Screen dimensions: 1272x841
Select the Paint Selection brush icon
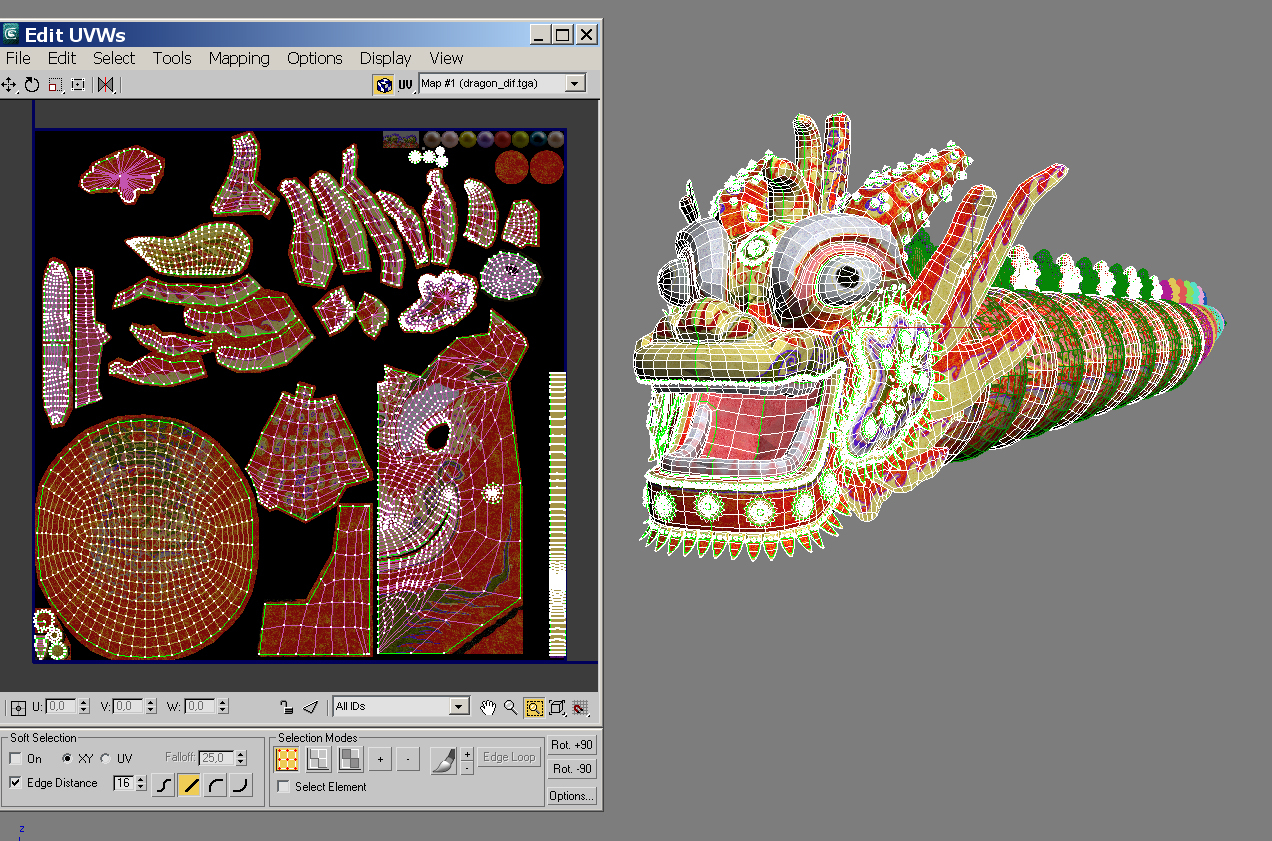[445, 760]
